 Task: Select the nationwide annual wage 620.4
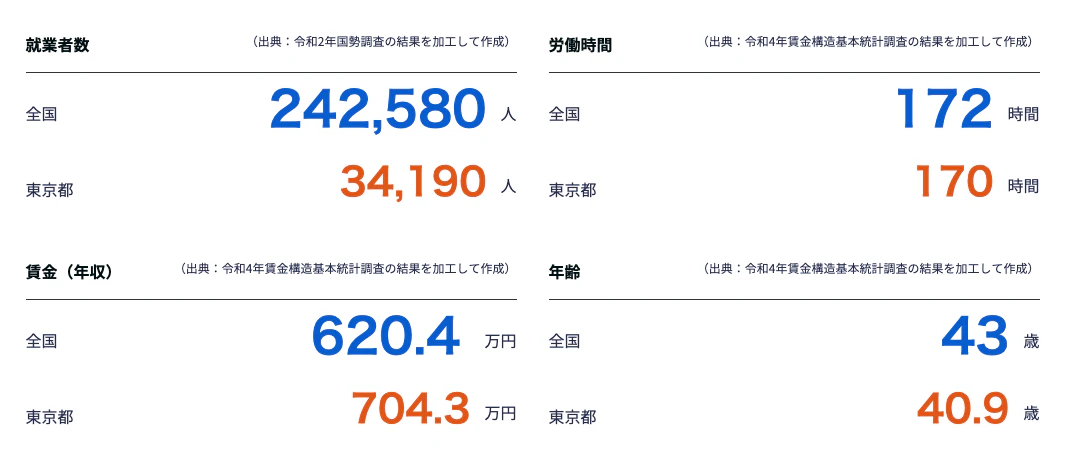click(386, 336)
